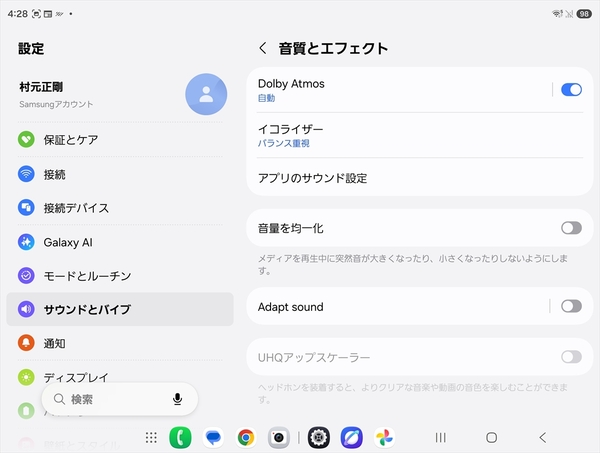This screenshot has height=453, width=600.
Task: Select 保証とケア in the settings list
Action: [120, 140]
